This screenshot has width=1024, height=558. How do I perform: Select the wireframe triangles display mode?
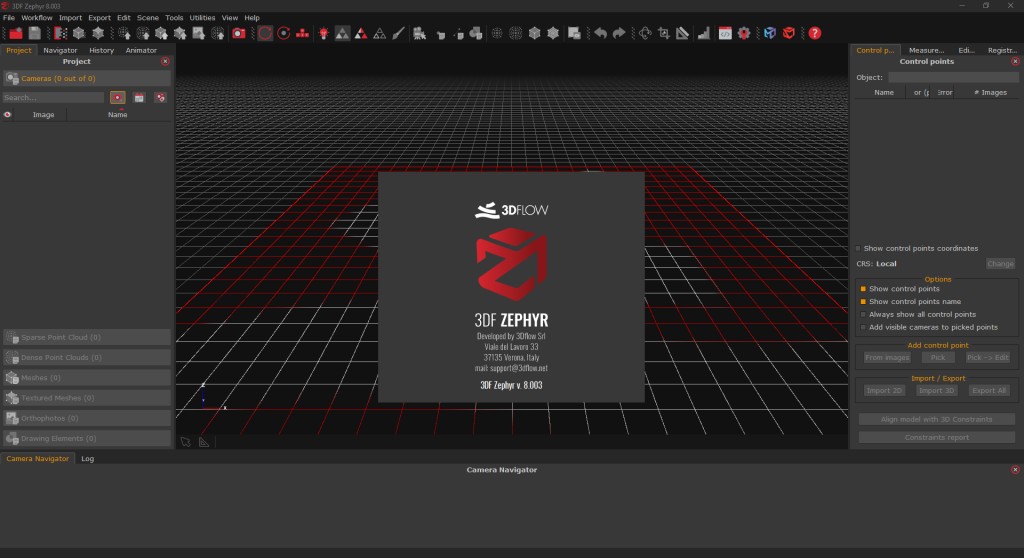pos(379,33)
